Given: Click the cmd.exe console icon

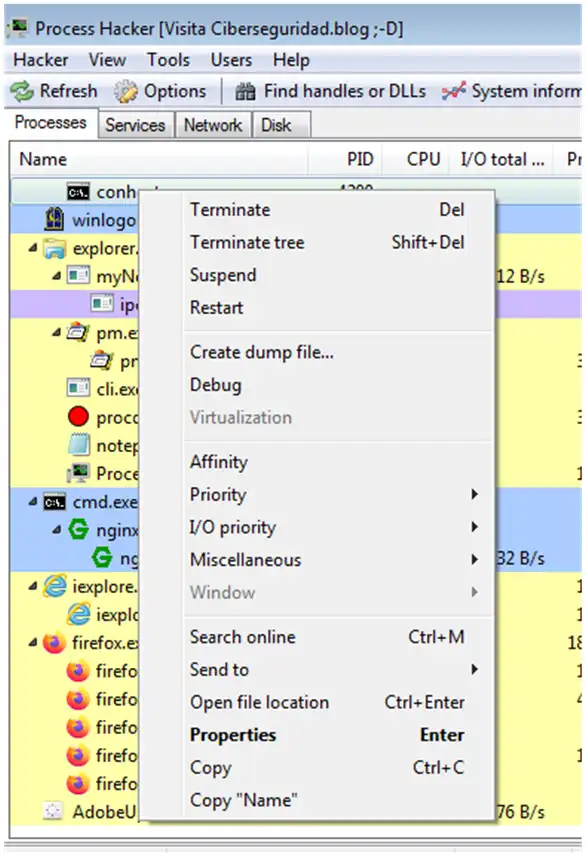Looking at the screenshot, I should tap(54, 502).
